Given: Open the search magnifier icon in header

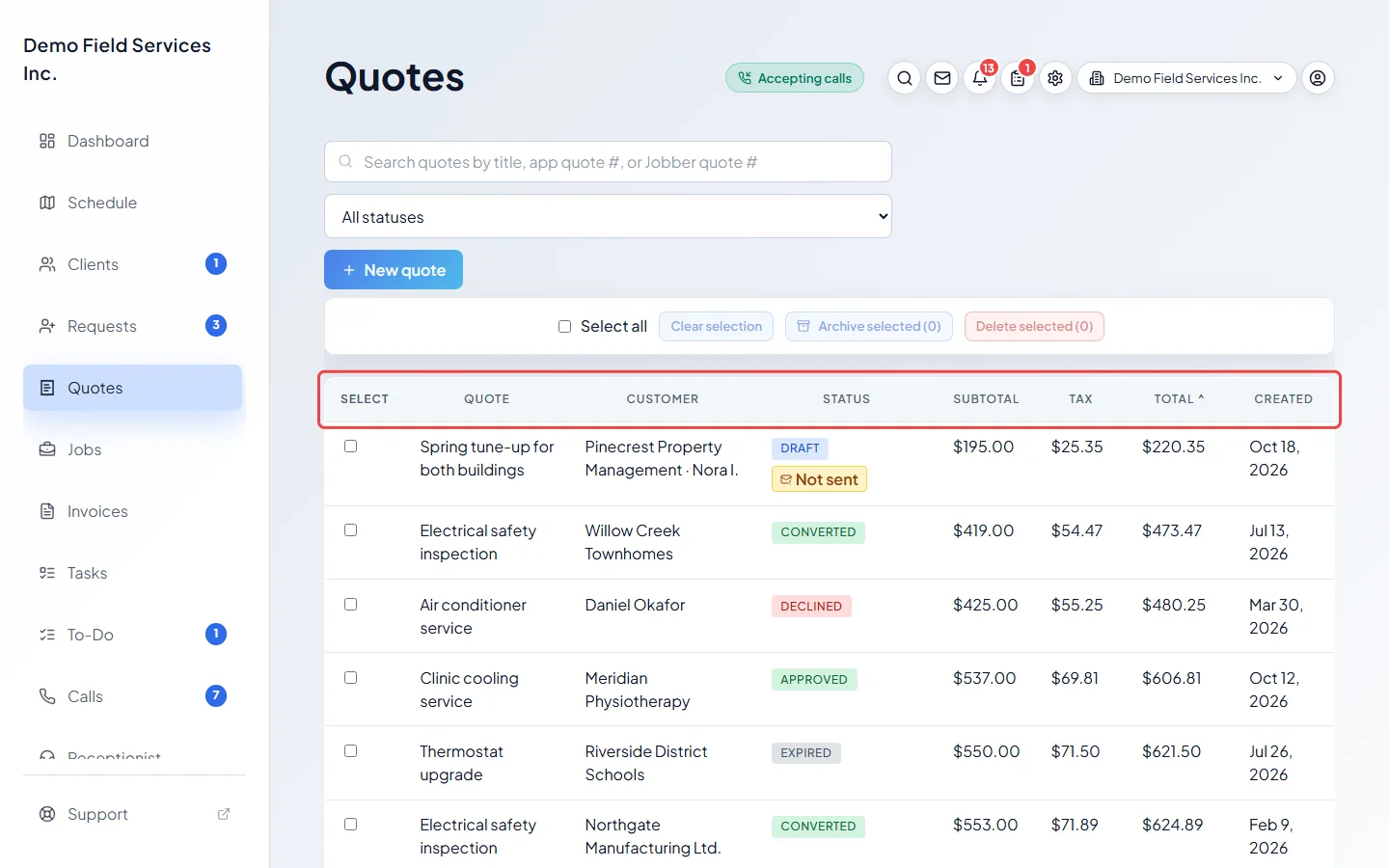Looking at the screenshot, I should tap(904, 78).
